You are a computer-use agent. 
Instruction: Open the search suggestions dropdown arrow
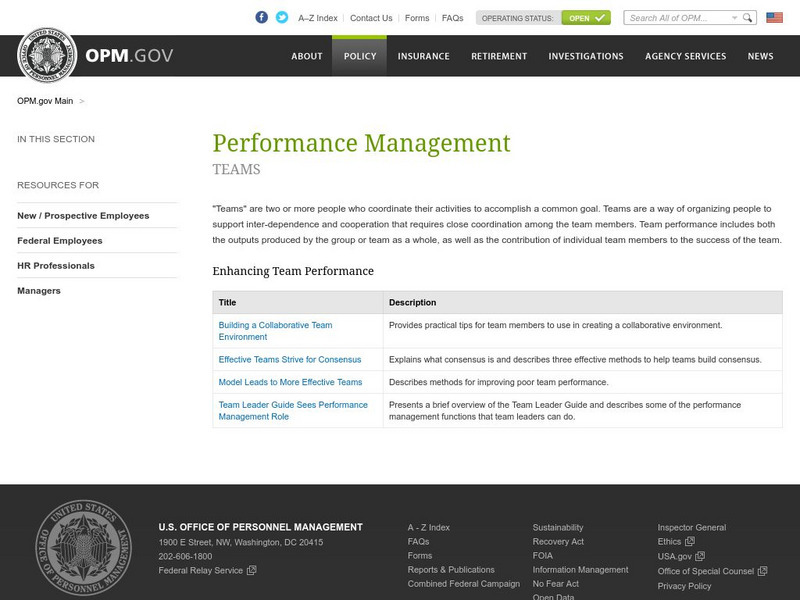tap(735, 17)
